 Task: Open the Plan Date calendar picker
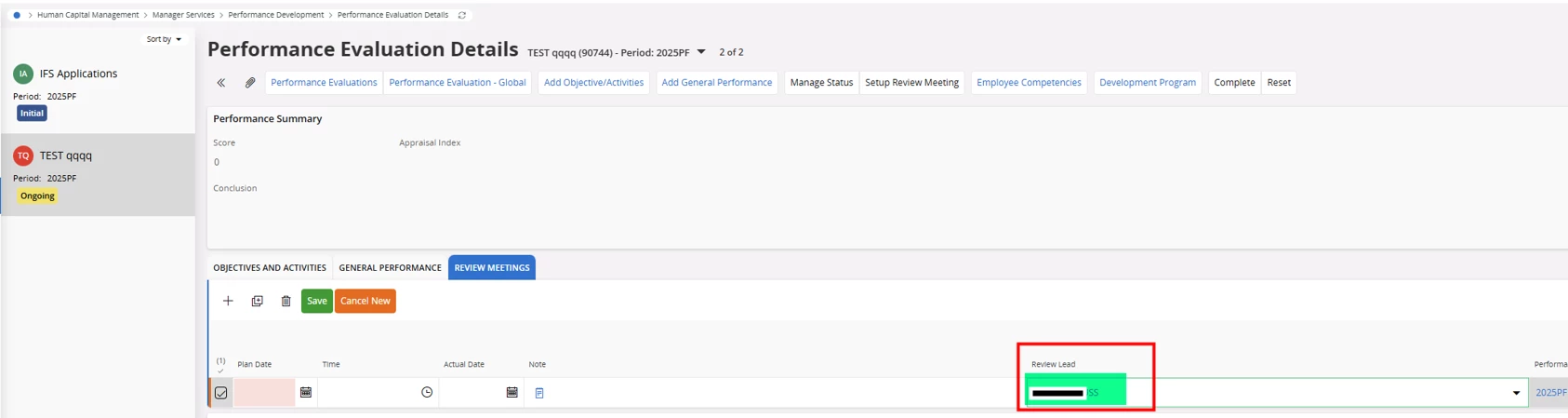point(306,393)
